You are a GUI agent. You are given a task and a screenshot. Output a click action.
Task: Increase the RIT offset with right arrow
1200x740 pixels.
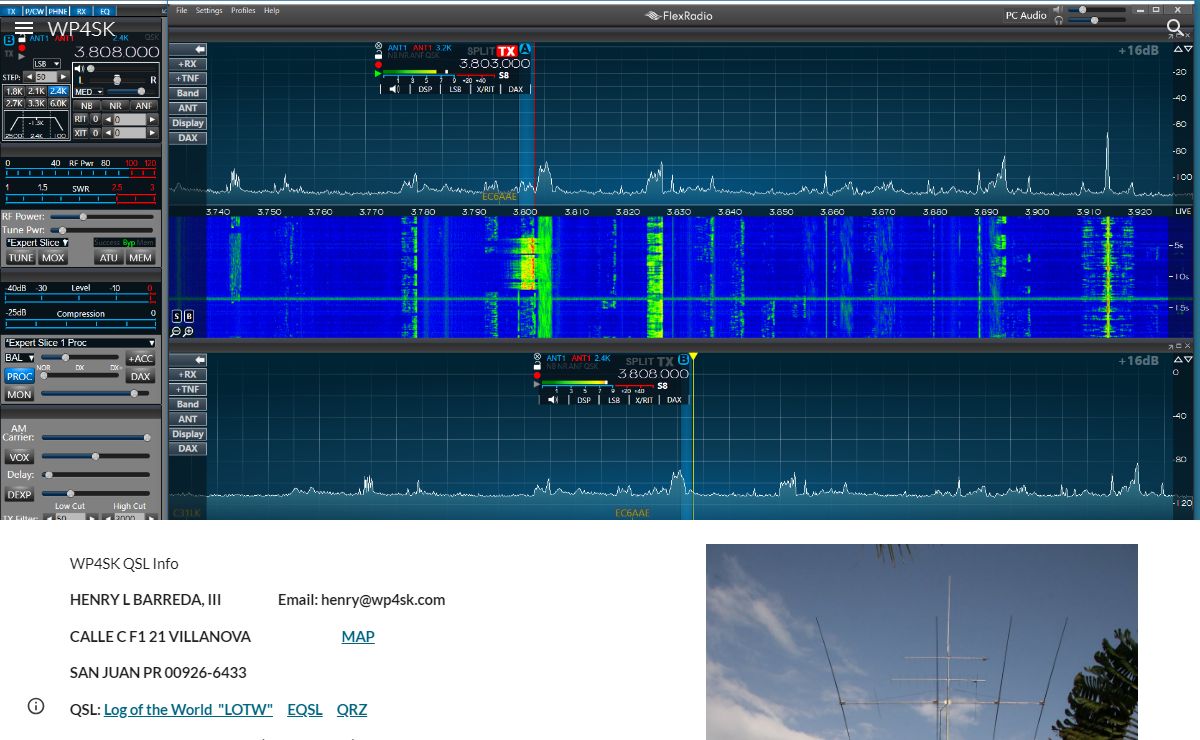(152, 119)
